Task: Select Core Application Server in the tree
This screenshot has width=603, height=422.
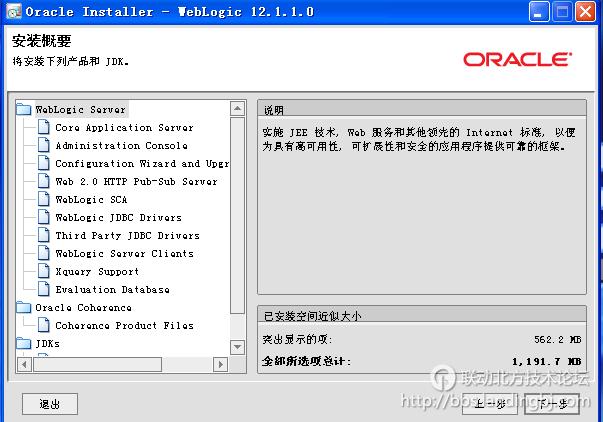Action: (x=124, y=127)
